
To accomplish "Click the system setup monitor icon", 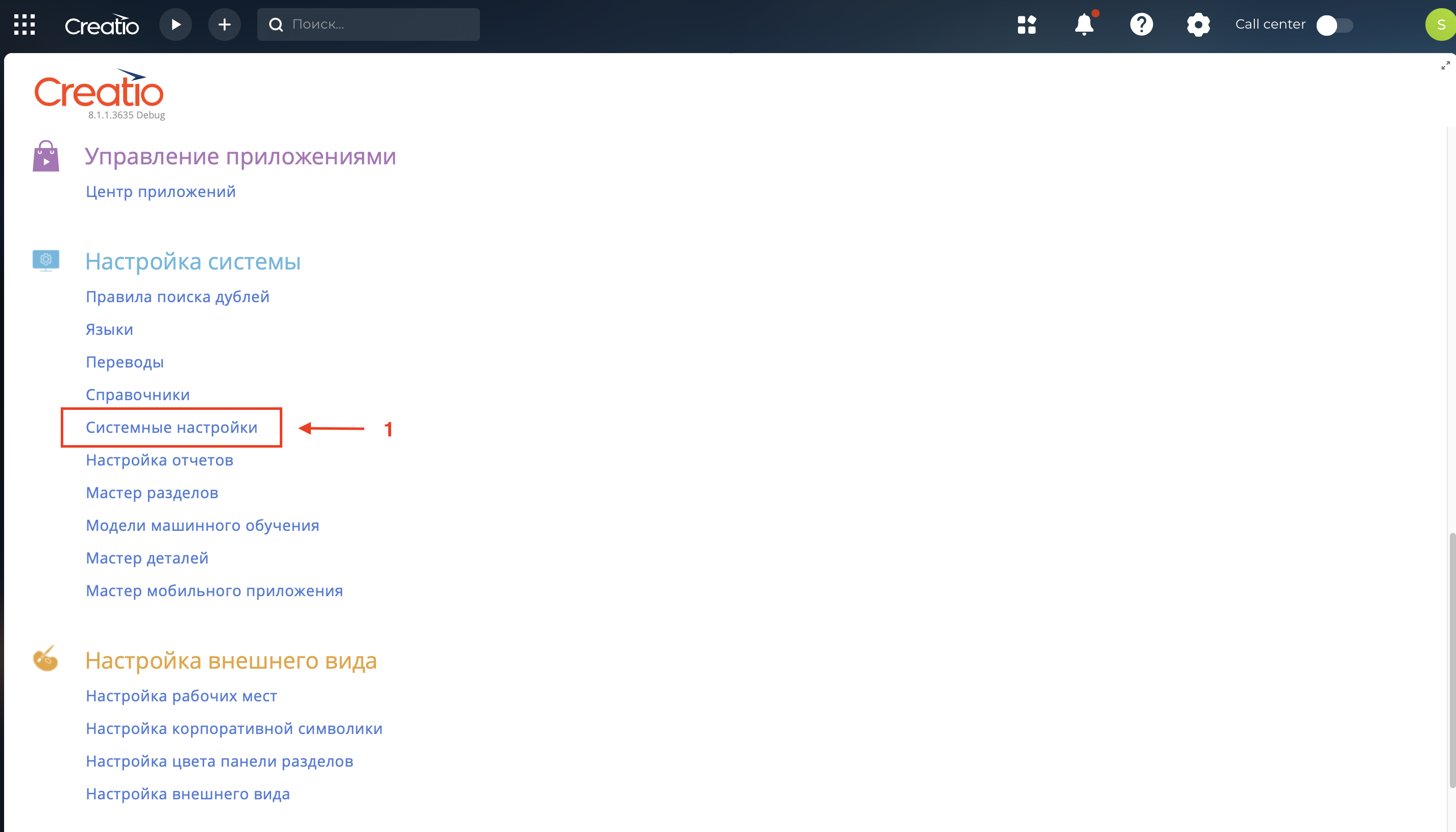I will coord(46,260).
